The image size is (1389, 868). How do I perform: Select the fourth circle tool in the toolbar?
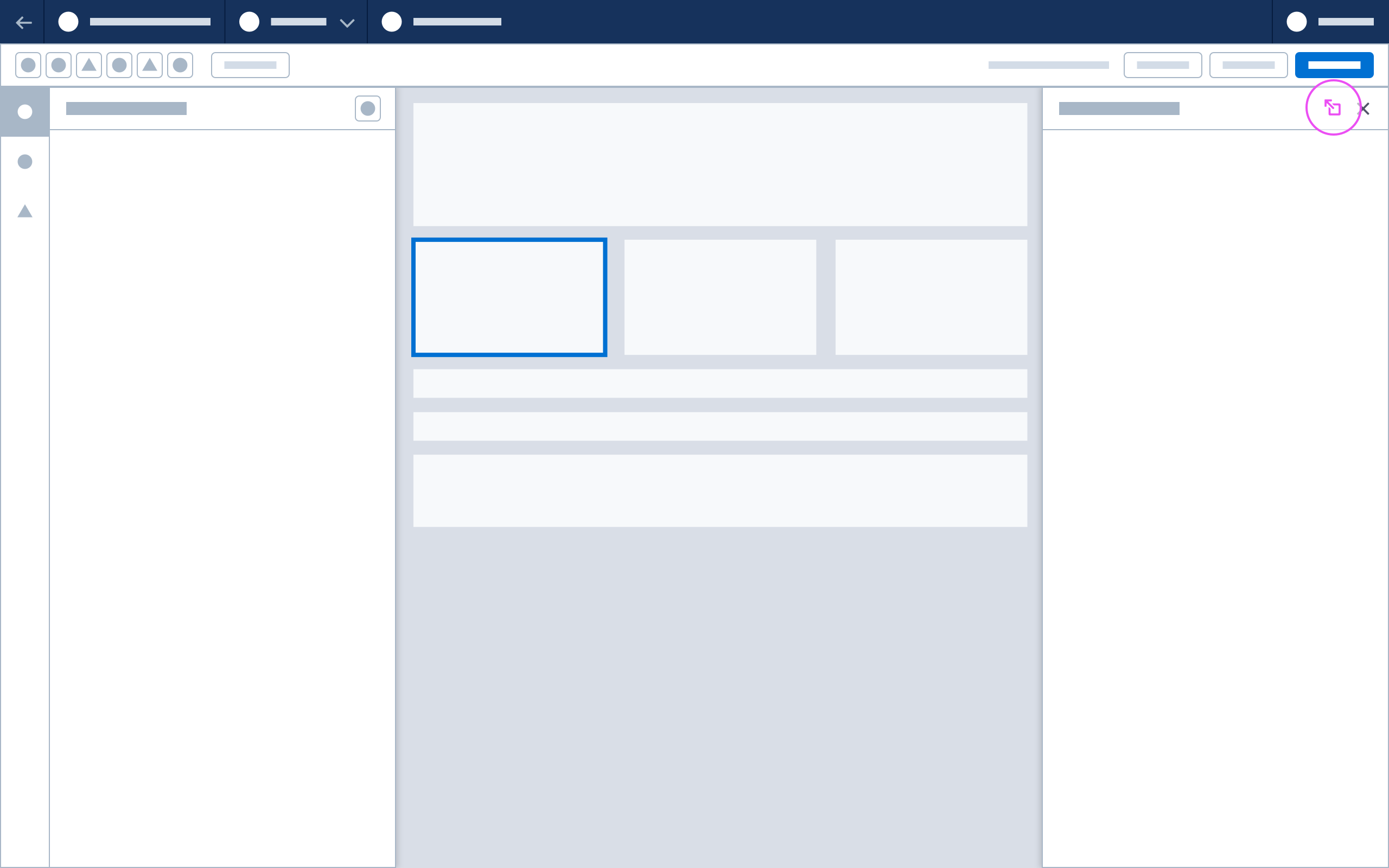pyautogui.click(x=119, y=65)
